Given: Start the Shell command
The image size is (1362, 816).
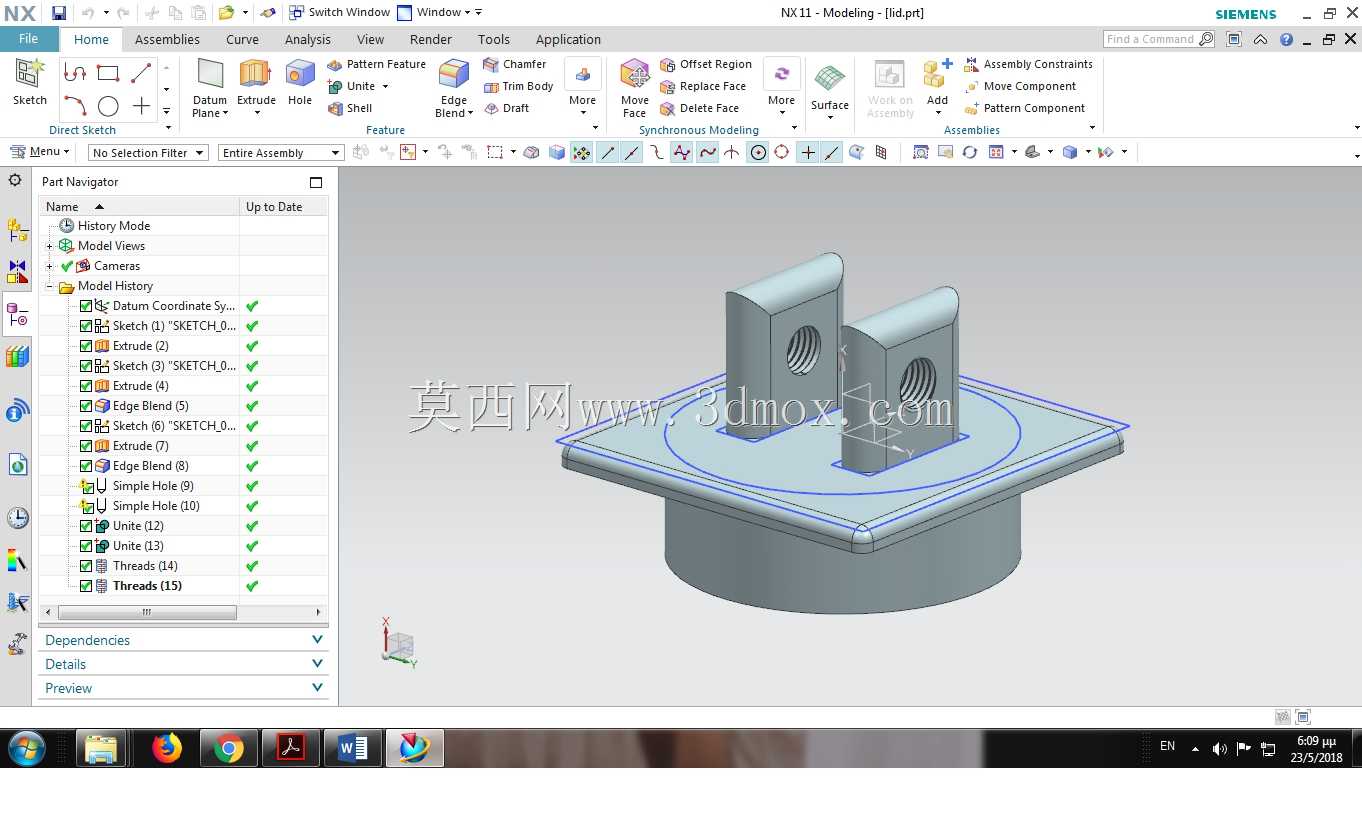Looking at the screenshot, I should point(350,108).
